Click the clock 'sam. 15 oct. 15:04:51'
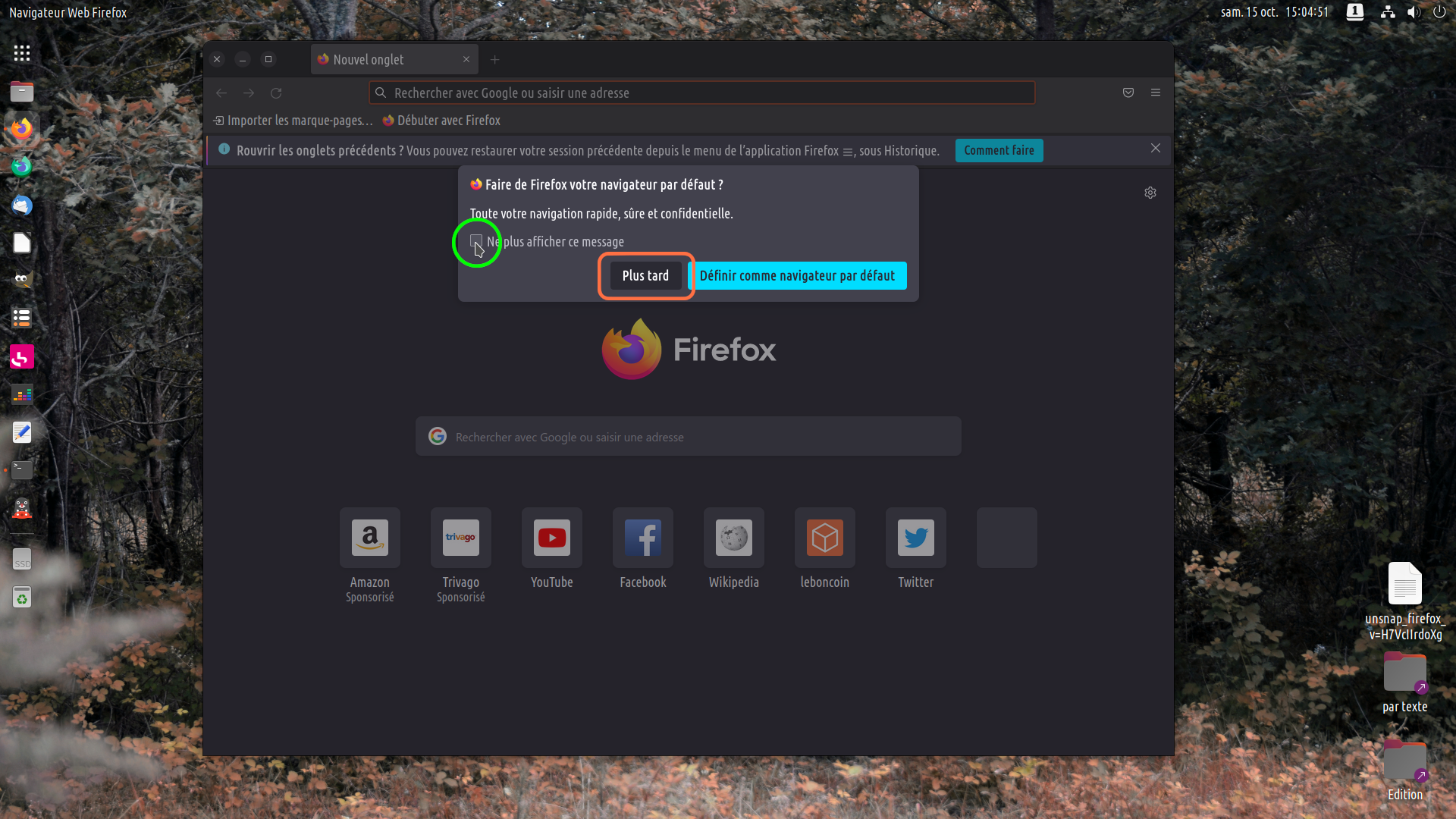This screenshot has width=1456, height=819. (x=1275, y=12)
